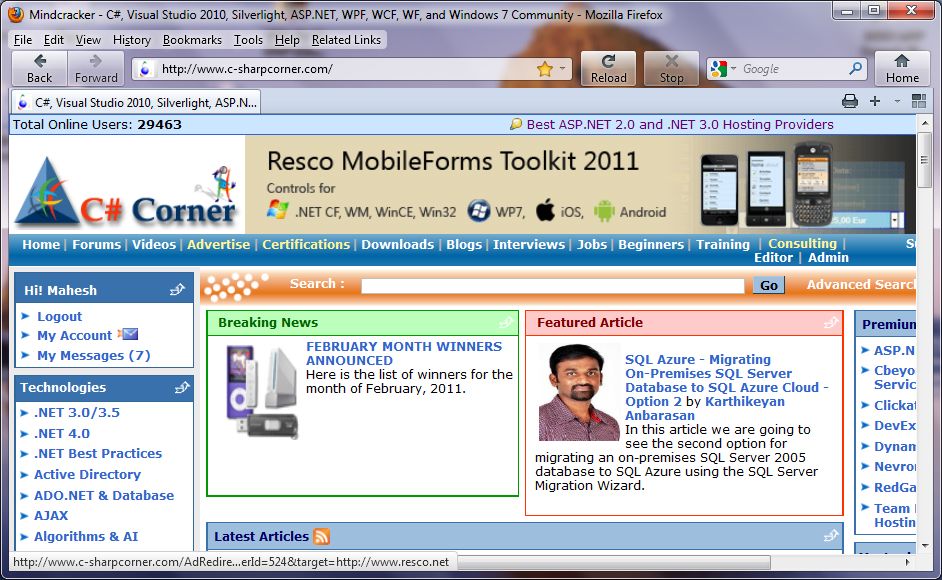This screenshot has height=580, width=942.
Task: Open the File menu
Action: (23, 40)
